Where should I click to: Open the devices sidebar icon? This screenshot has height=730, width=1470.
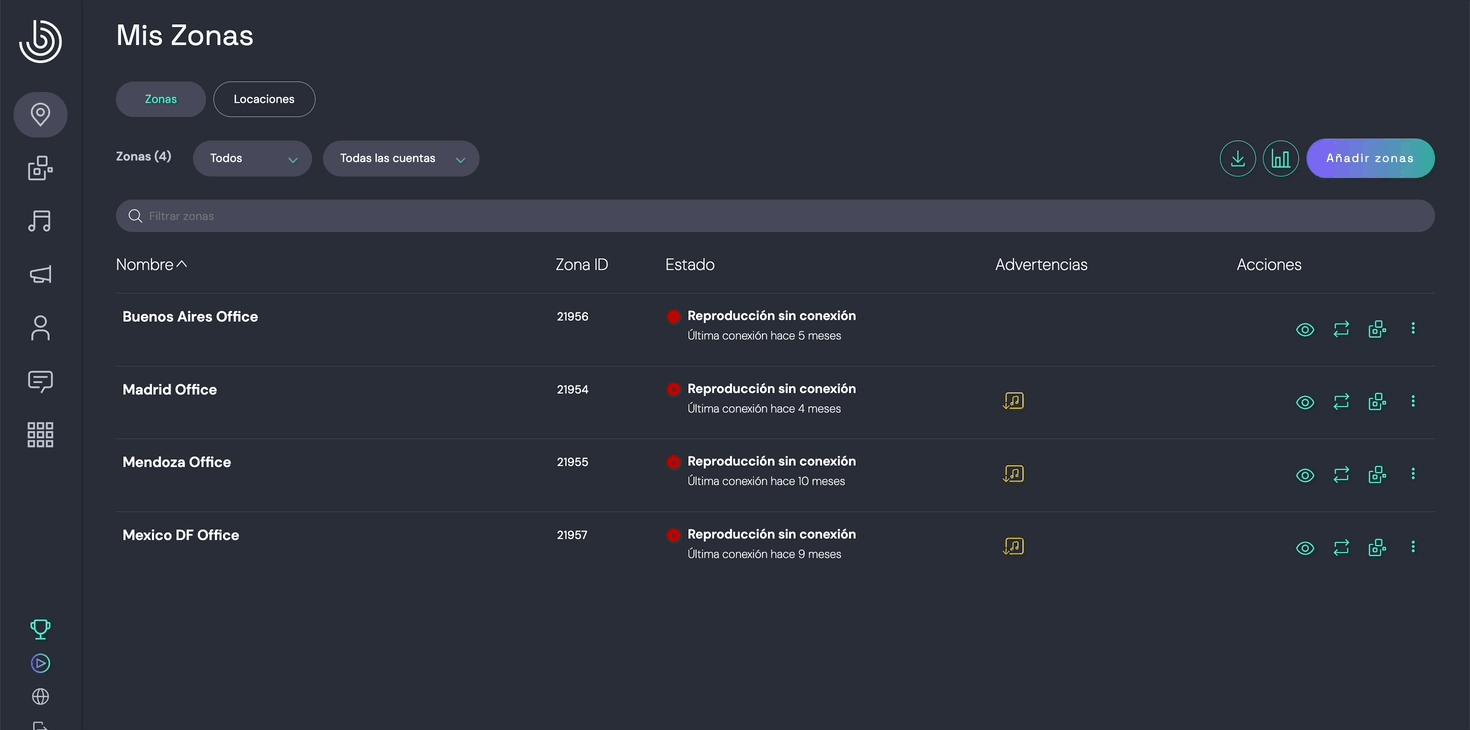40,168
